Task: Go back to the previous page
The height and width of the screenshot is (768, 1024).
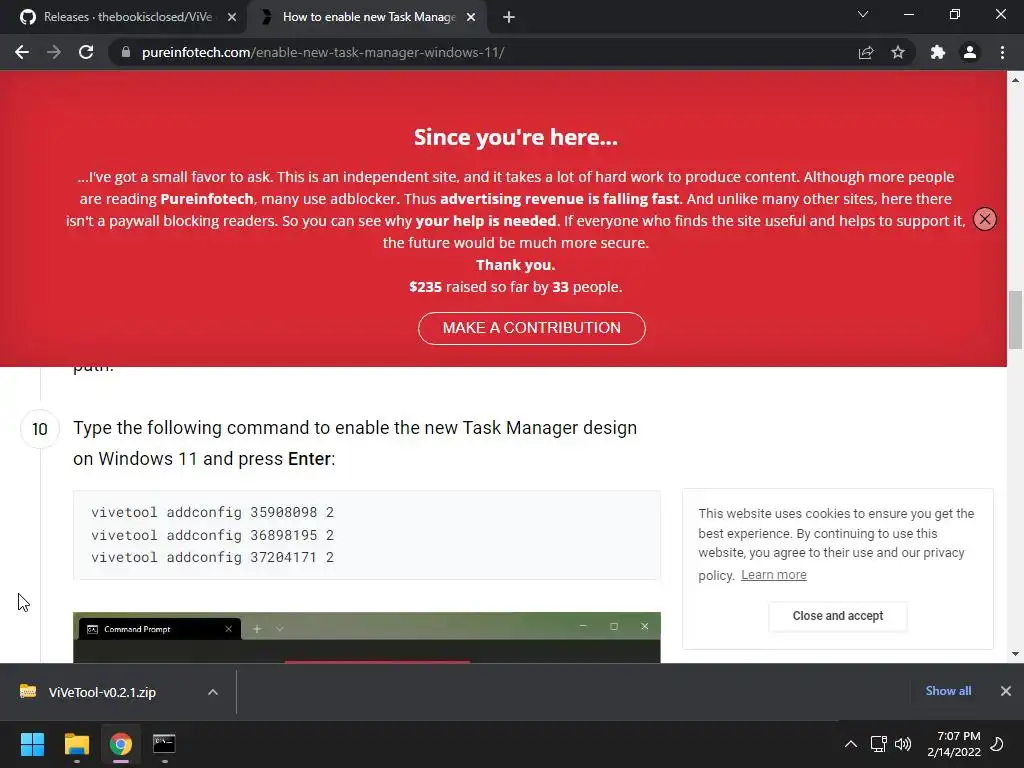Action: (x=22, y=52)
